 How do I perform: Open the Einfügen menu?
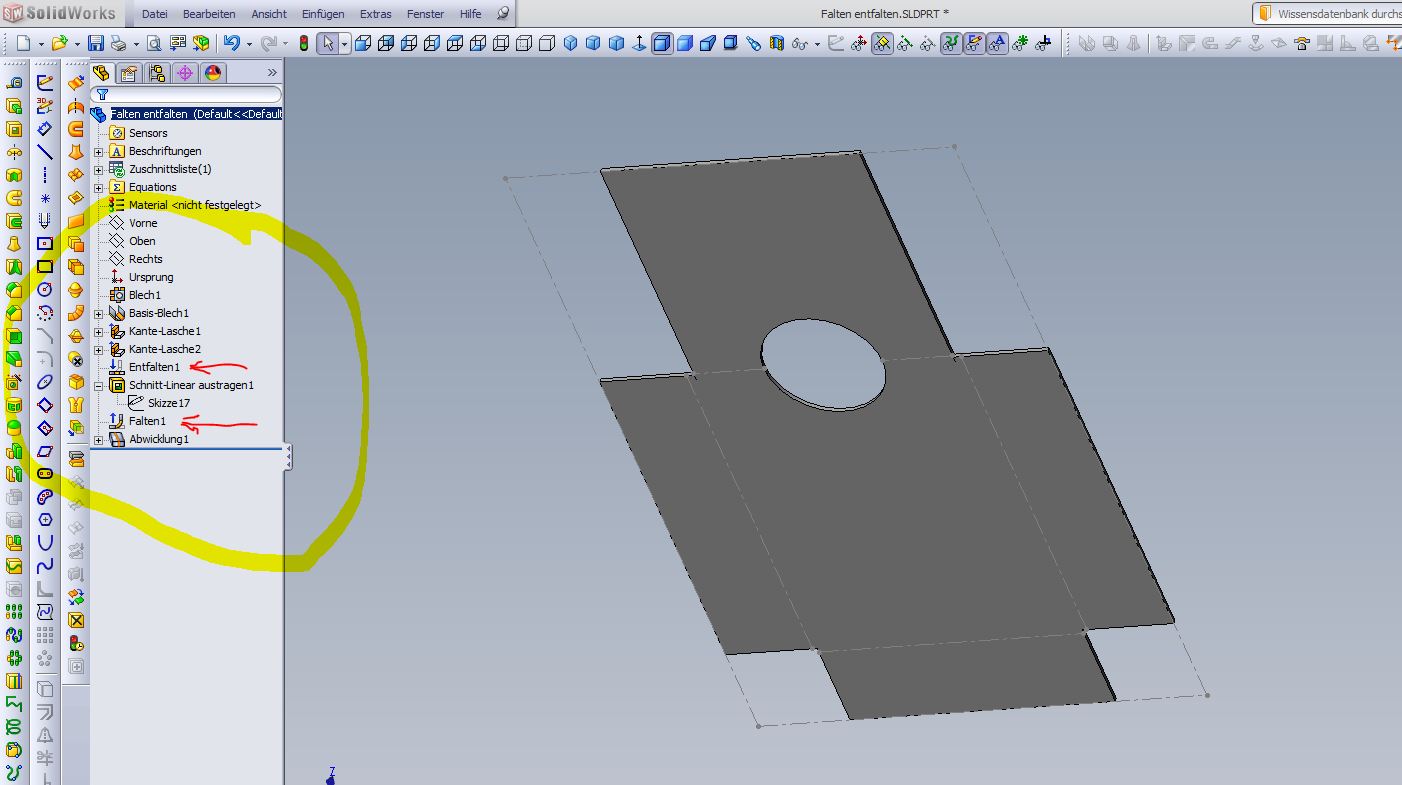point(323,14)
